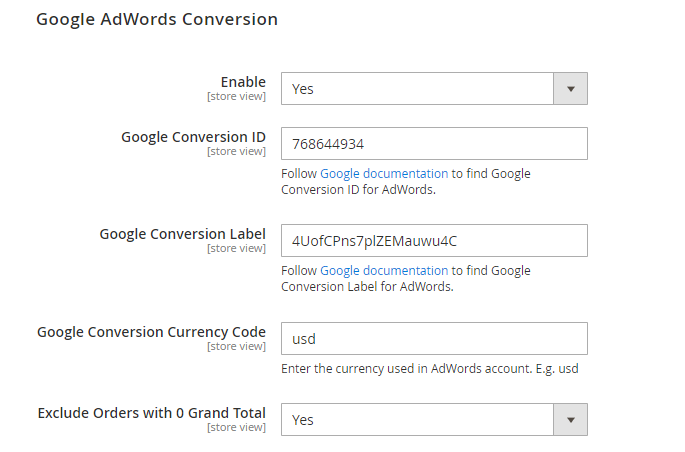Screen dimensions: 685x452
Task: Click the Google Conversion Label input field
Action: tap(434, 241)
